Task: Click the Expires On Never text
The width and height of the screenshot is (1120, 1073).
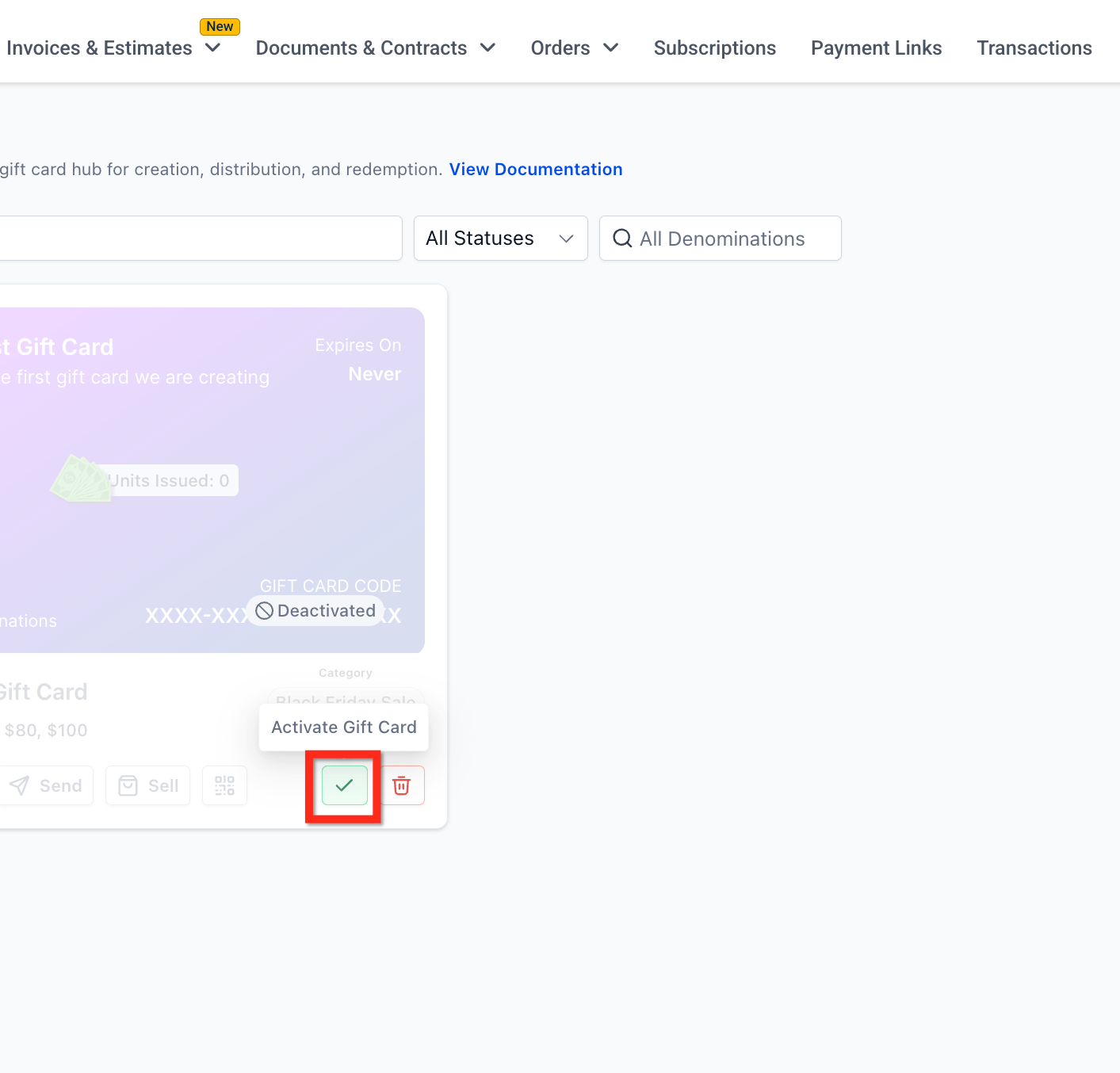Action: click(x=358, y=360)
